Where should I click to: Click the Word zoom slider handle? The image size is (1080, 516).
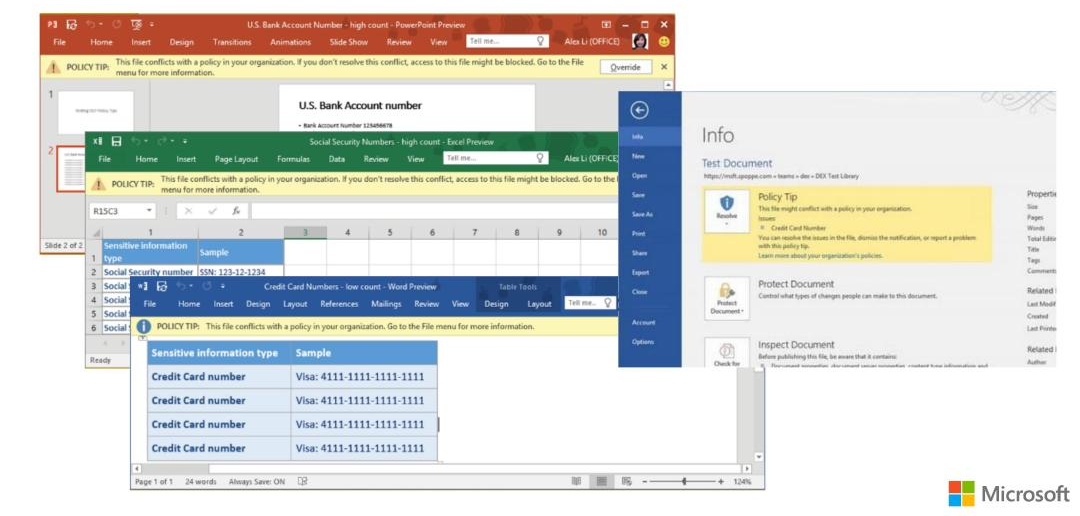click(x=684, y=482)
